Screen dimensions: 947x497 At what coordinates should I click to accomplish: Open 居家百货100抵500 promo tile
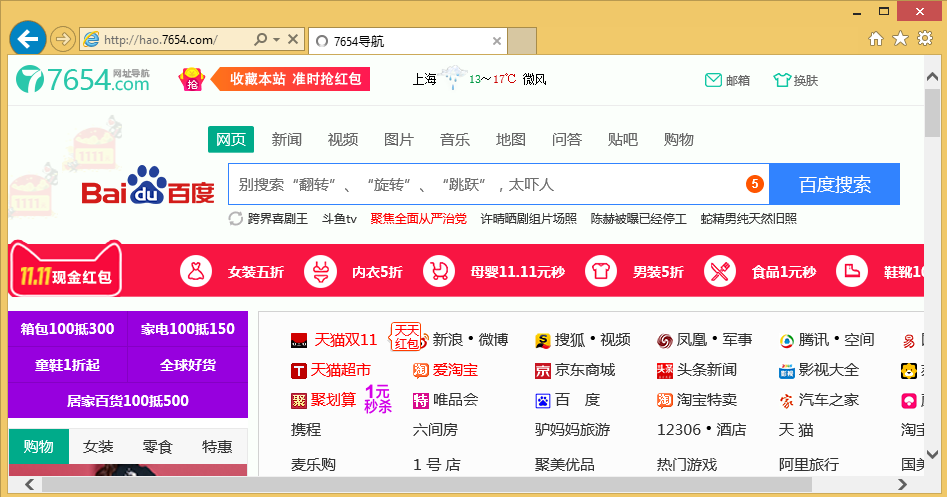[128, 400]
